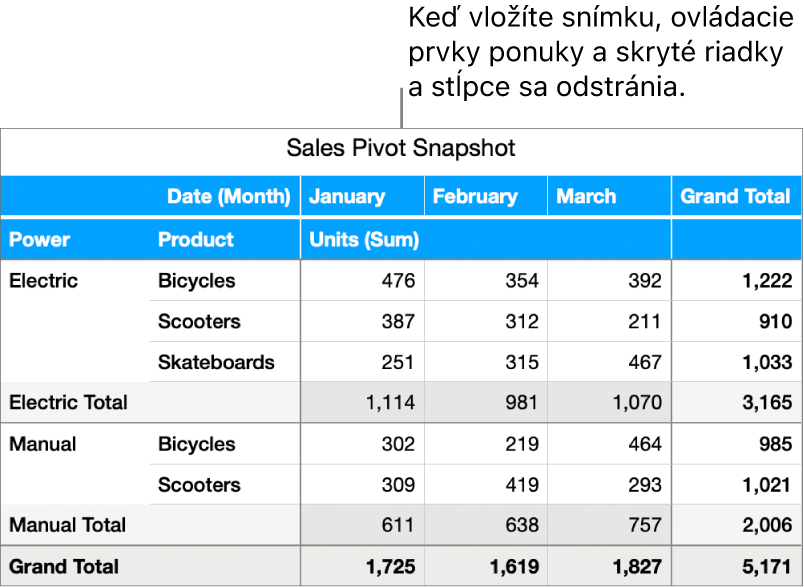Click the cell containing 476
The height and width of the screenshot is (587, 804).
point(397,281)
